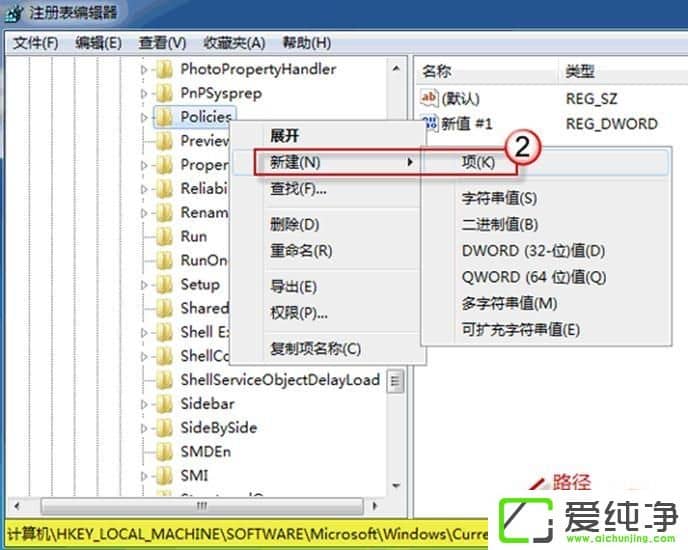Expand the SideBySide tree node
The height and width of the screenshot is (550, 688).
pyautogui.click(x=144, y=428)
